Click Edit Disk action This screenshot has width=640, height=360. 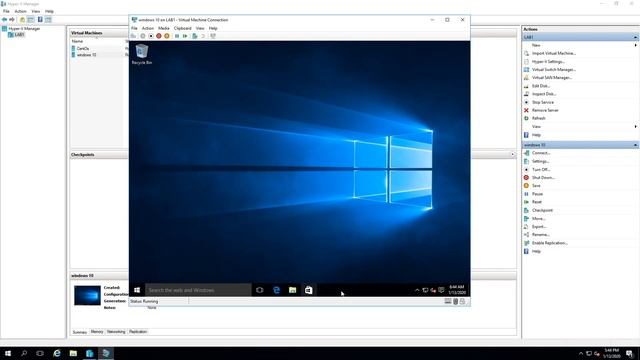pyautogui.click(x=540, y=86)
